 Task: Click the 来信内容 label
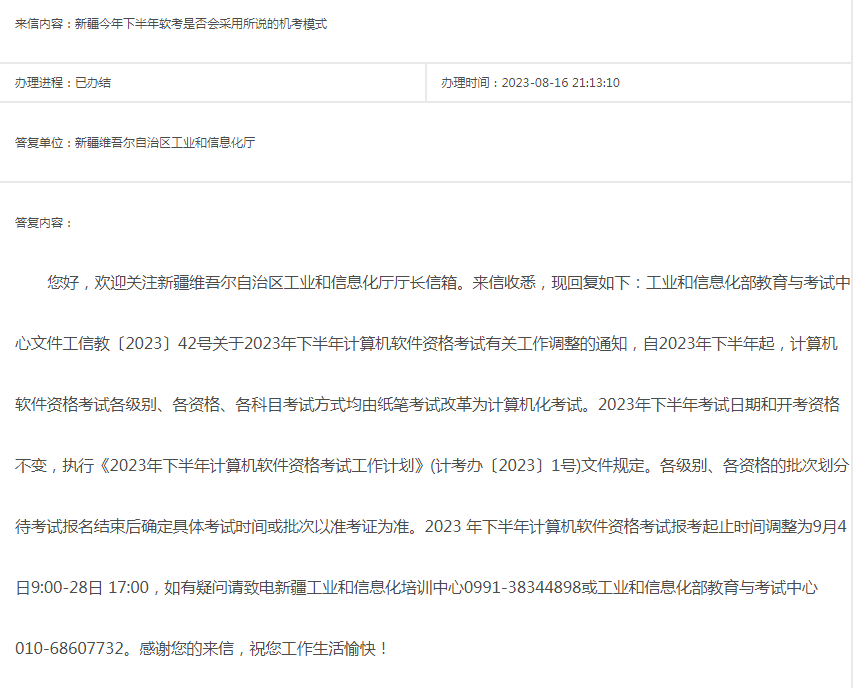tap(38, 25)
